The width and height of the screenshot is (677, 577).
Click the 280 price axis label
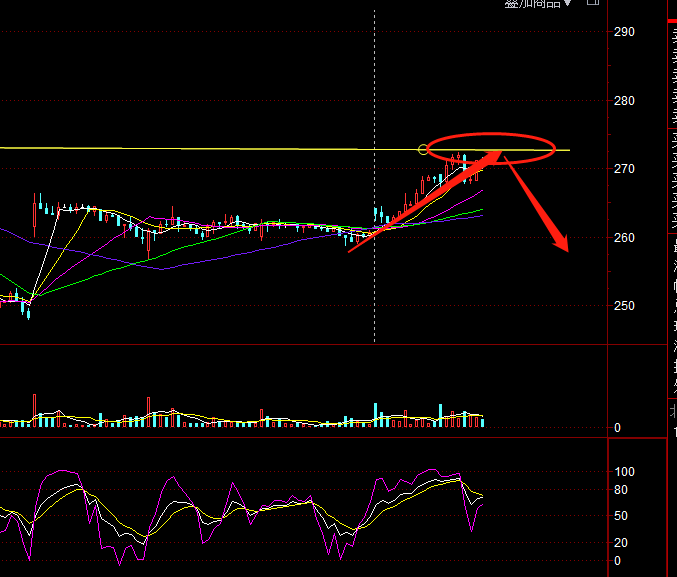click(624, 101)
